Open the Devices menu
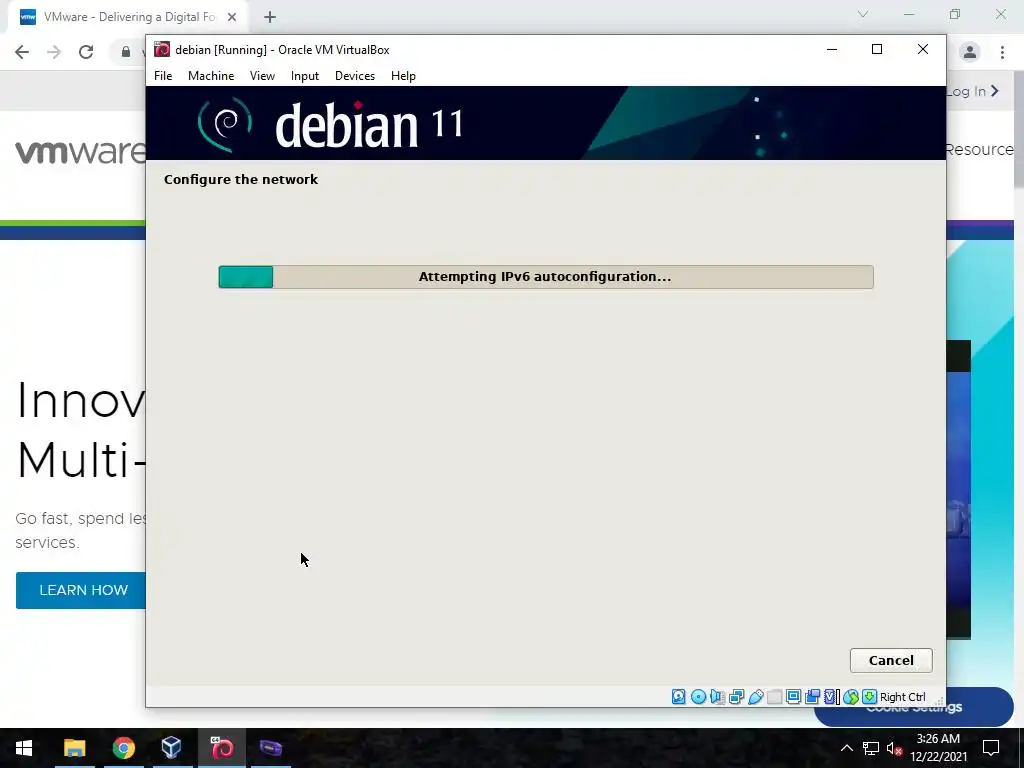 coord(355,76)
